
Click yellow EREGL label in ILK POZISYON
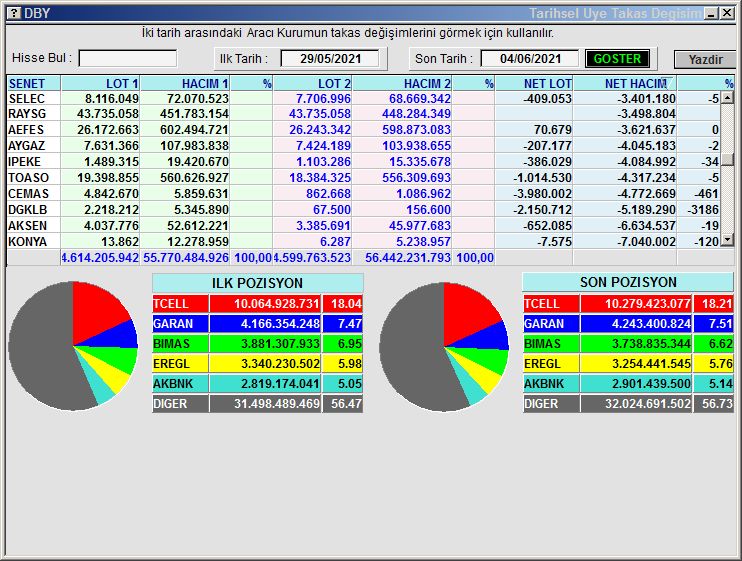click(x=180, y=364)
